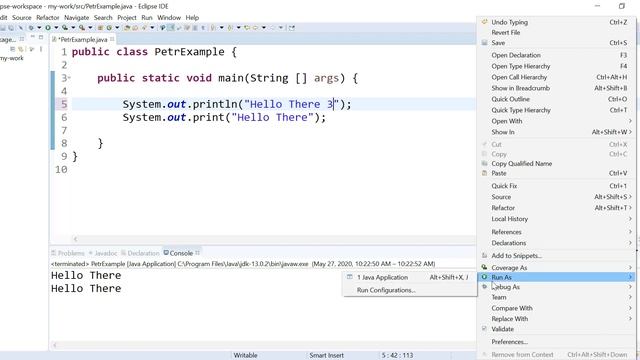Select Quick Fix in the context menu

(x=555, y=186)
